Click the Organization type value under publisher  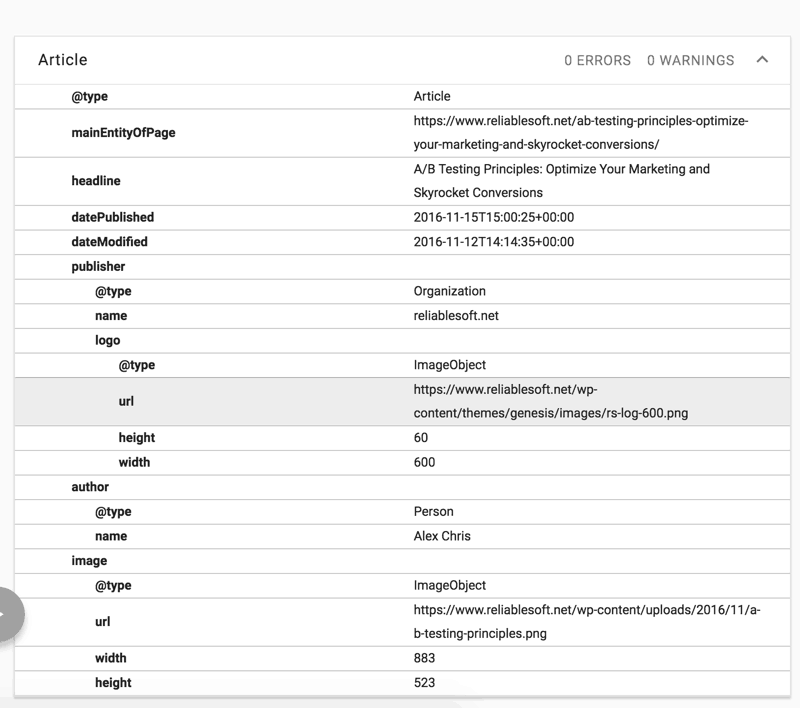click(449, 291)
